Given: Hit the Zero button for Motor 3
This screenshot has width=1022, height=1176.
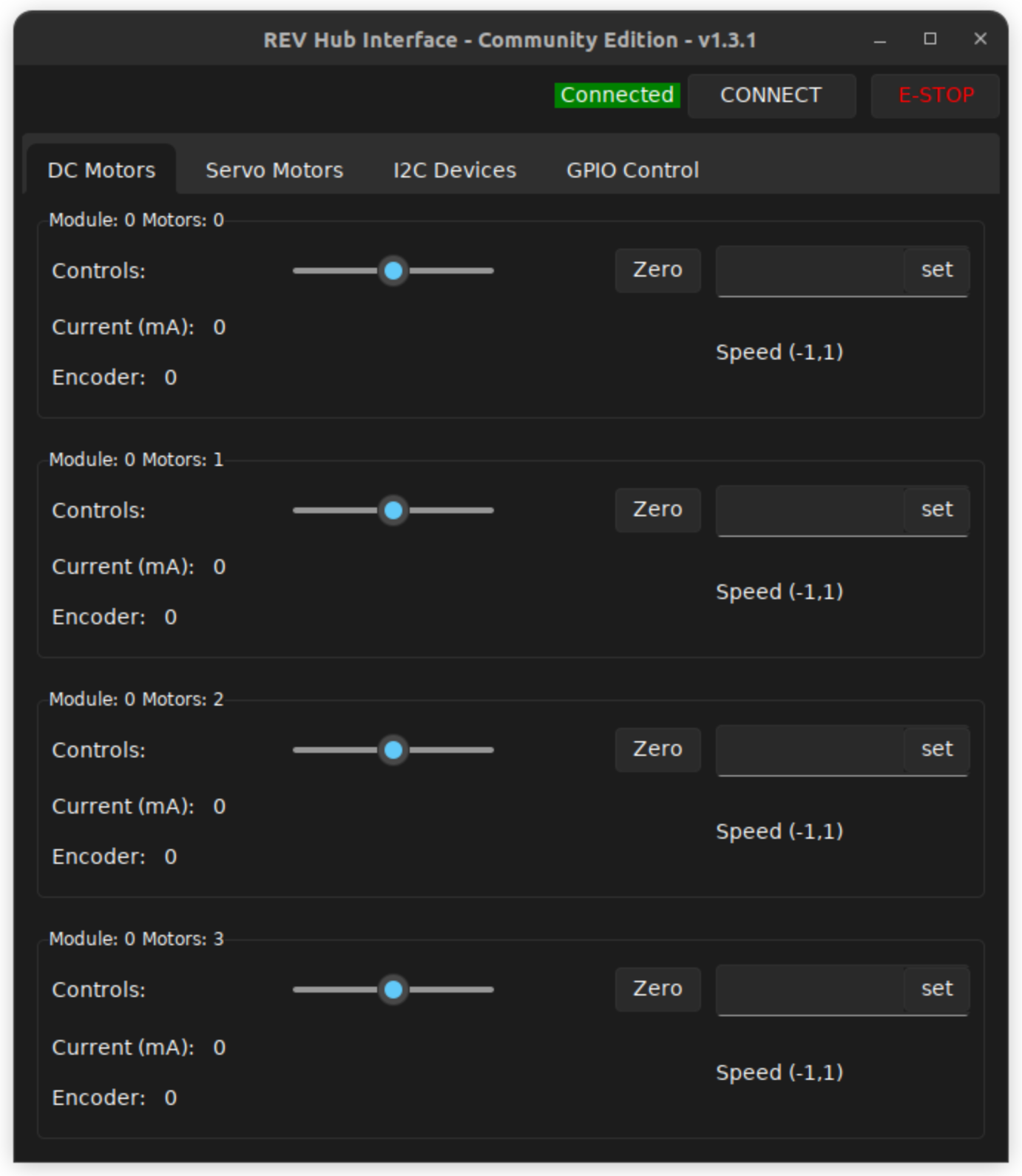Looking at the screenshot, I should click(x=657, y=989).
